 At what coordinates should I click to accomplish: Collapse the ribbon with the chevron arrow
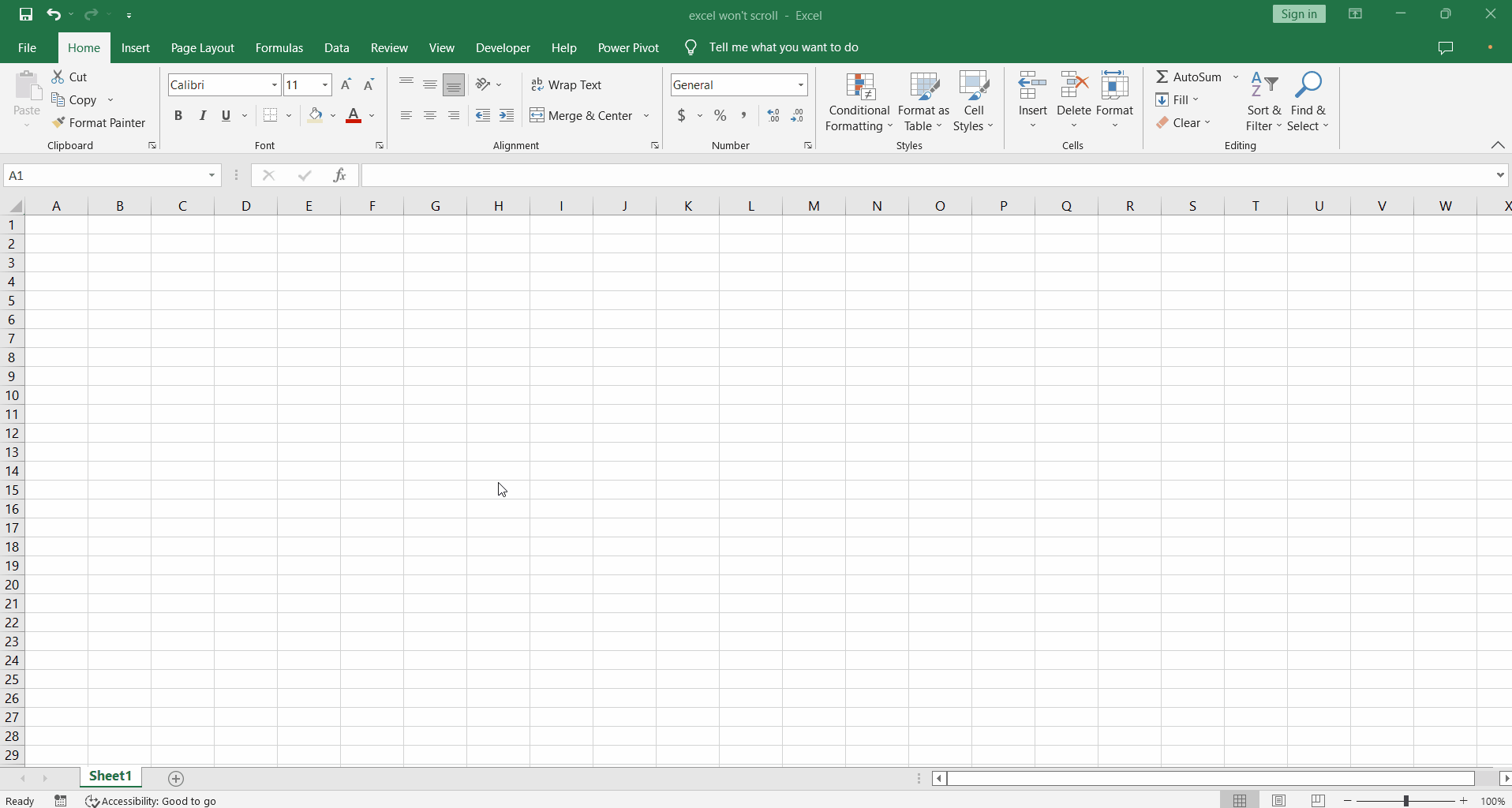pyautogui.click(x=1498, y=145)
